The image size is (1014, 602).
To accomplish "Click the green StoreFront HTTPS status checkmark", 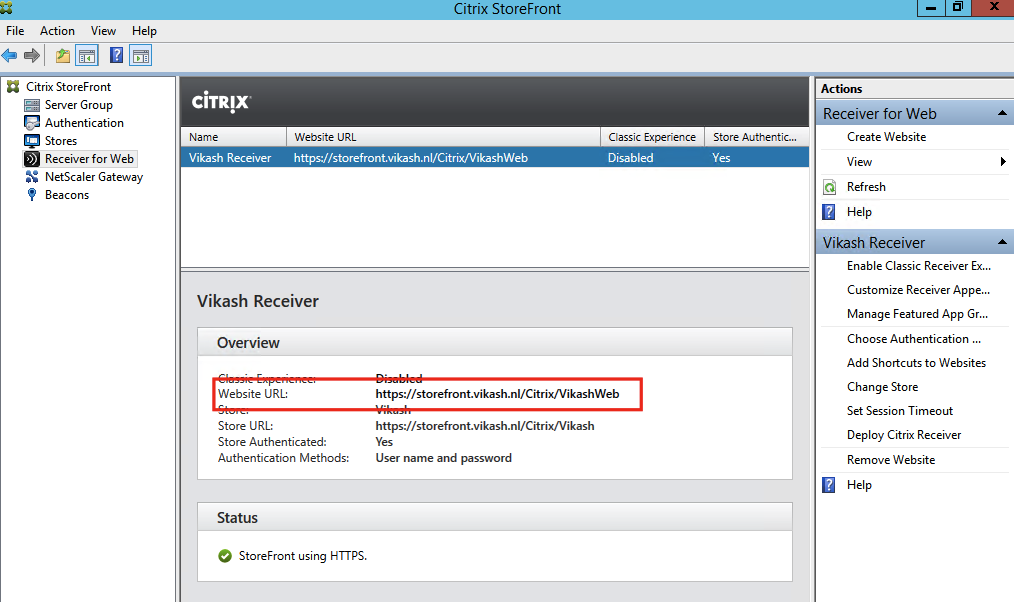I will (x=225, y=556).
